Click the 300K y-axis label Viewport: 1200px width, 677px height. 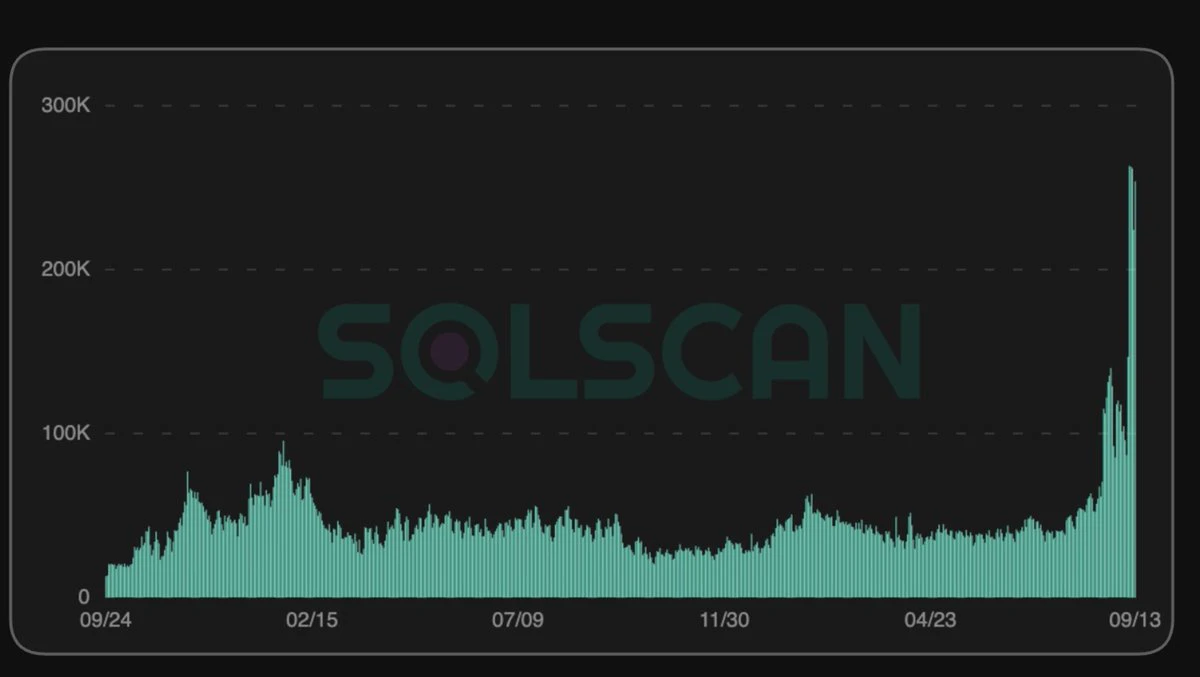66,106
